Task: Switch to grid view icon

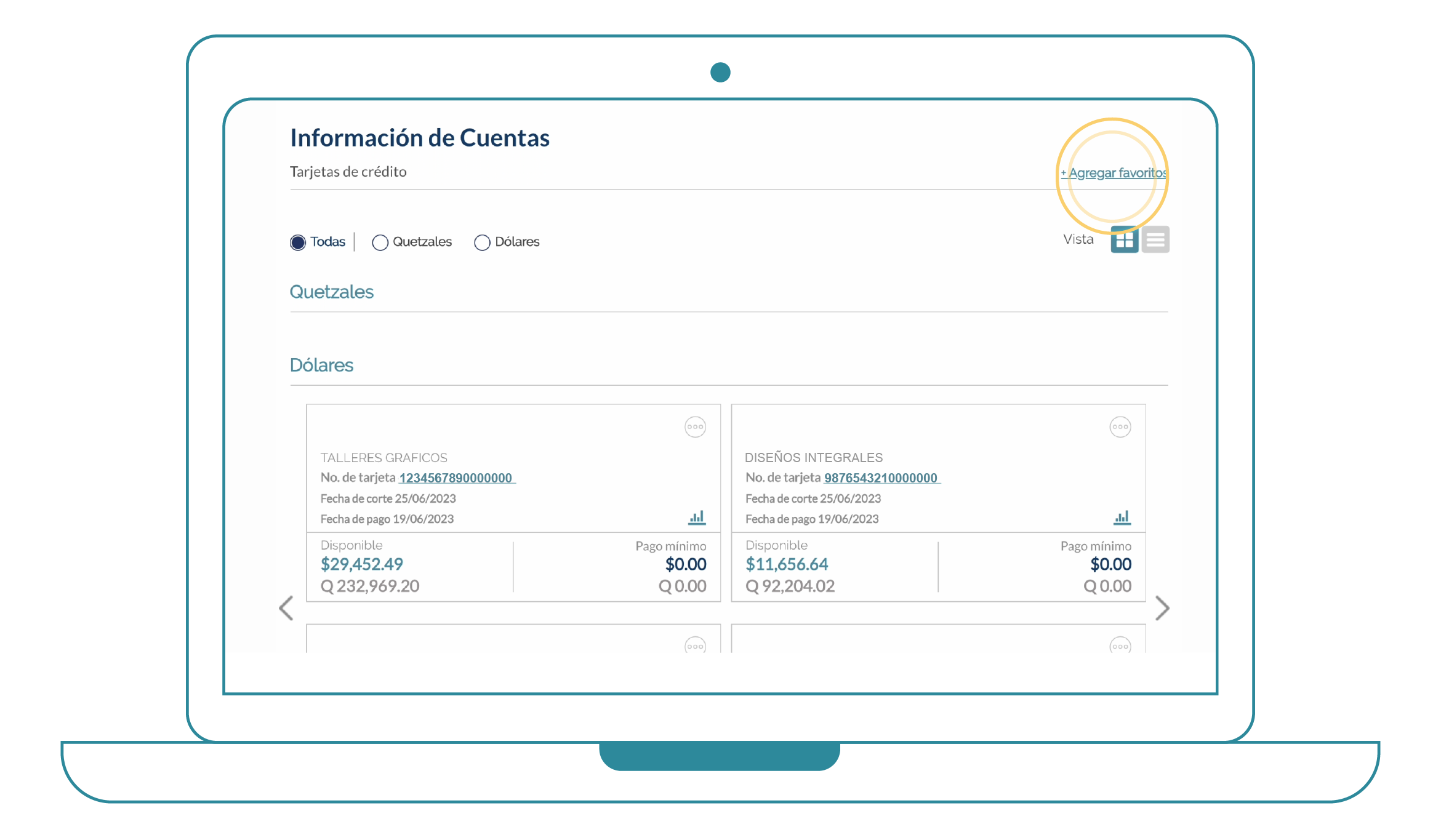Action: point(1124,240)
